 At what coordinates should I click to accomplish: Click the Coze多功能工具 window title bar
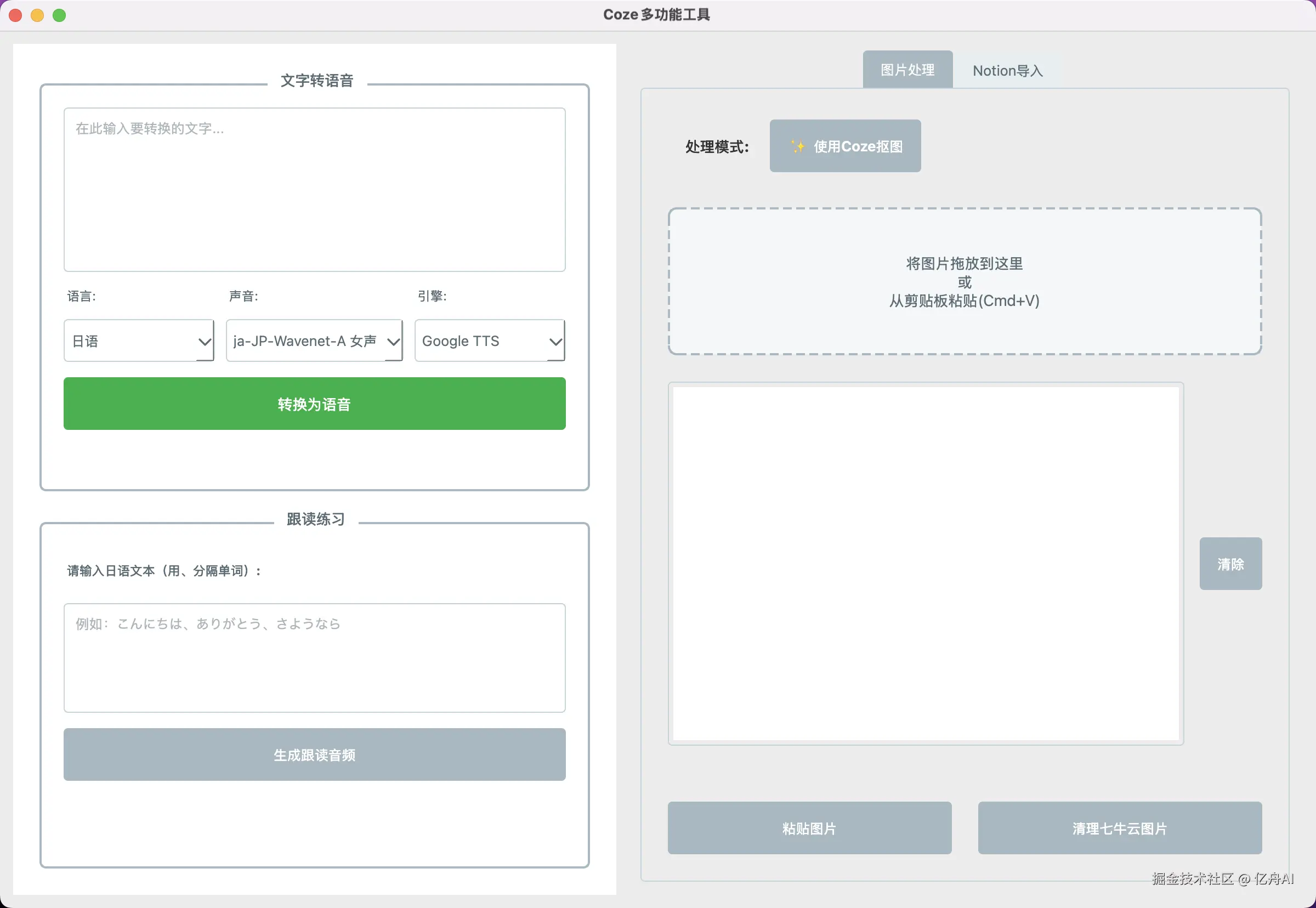[656, 15]
